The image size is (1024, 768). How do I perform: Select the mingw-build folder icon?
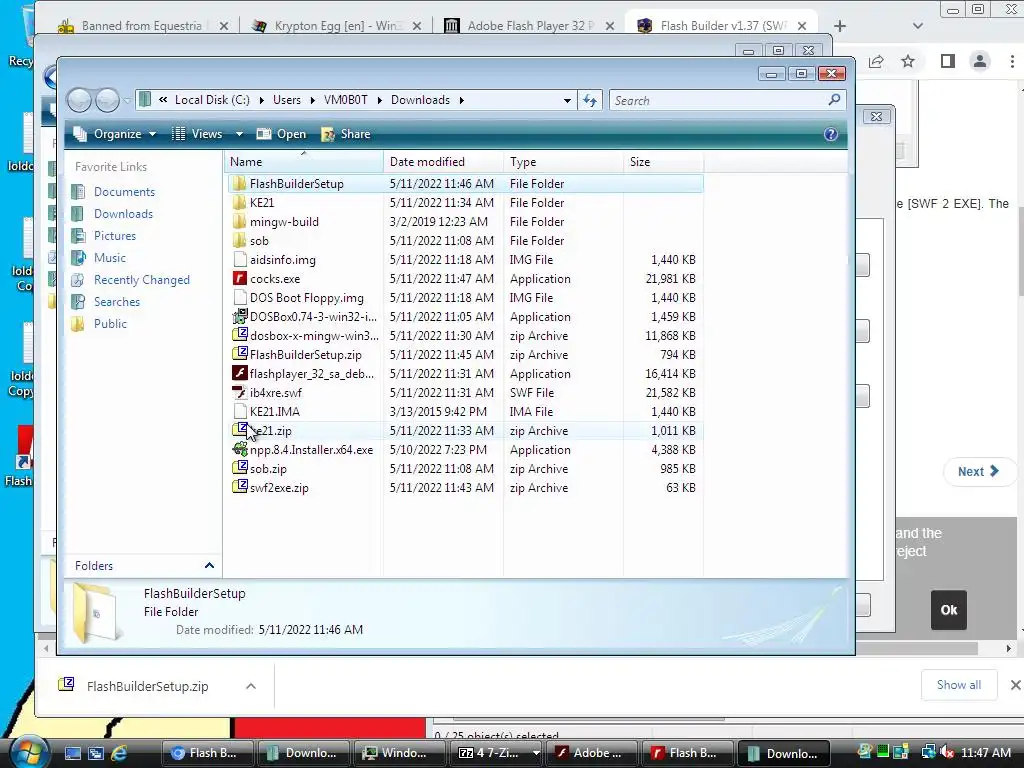240,221
